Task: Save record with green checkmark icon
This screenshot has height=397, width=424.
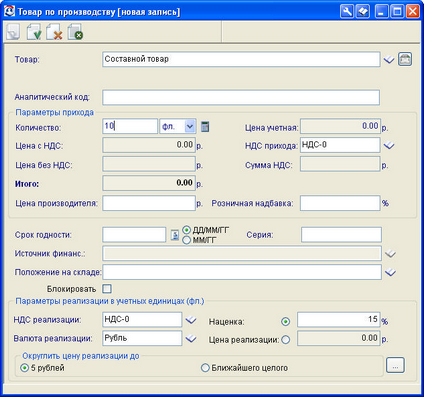Action: tap(34, 32)
